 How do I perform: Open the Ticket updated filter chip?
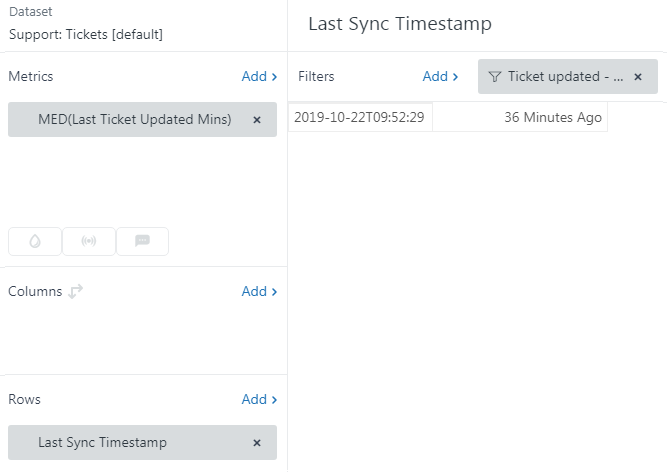tap(565, 77)
